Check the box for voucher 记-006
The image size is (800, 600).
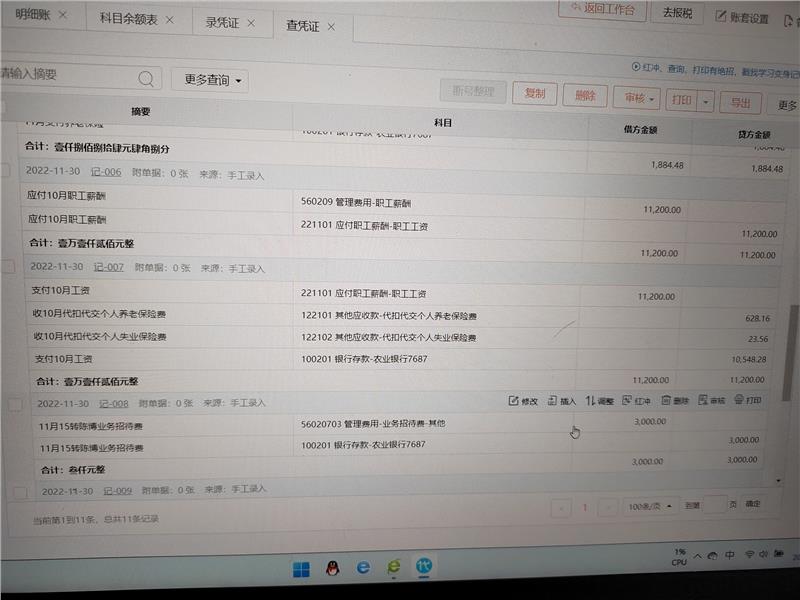5,171
